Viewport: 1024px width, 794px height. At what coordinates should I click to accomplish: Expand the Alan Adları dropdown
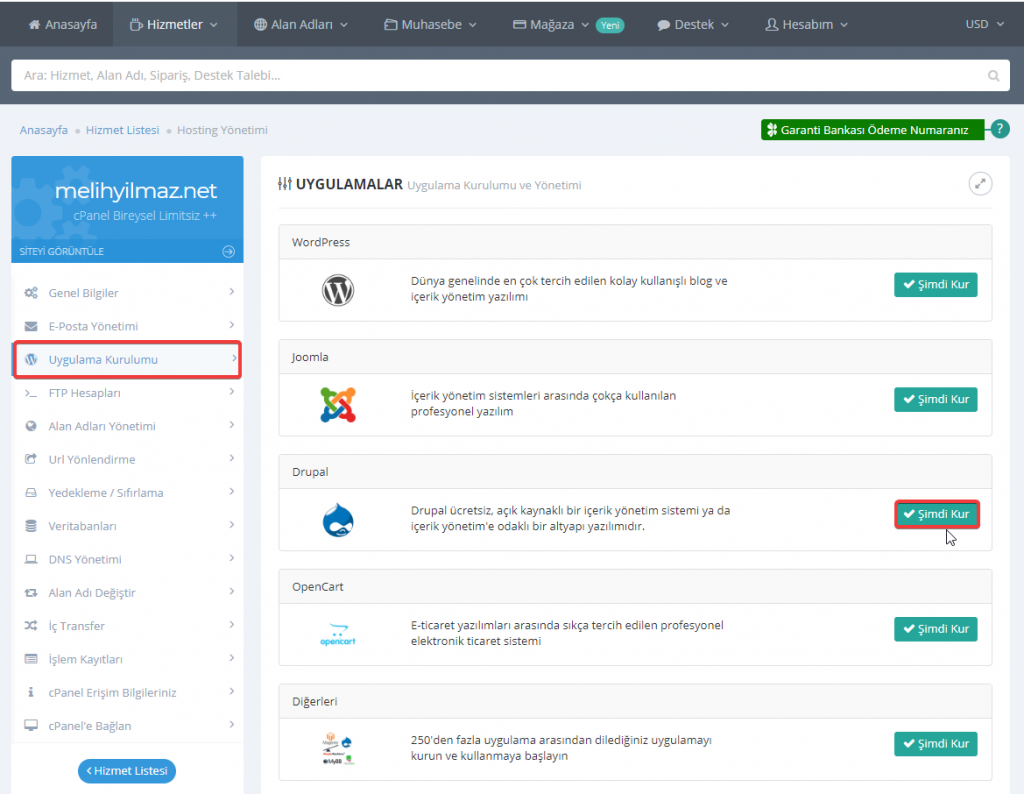click(x=301, y=24)
